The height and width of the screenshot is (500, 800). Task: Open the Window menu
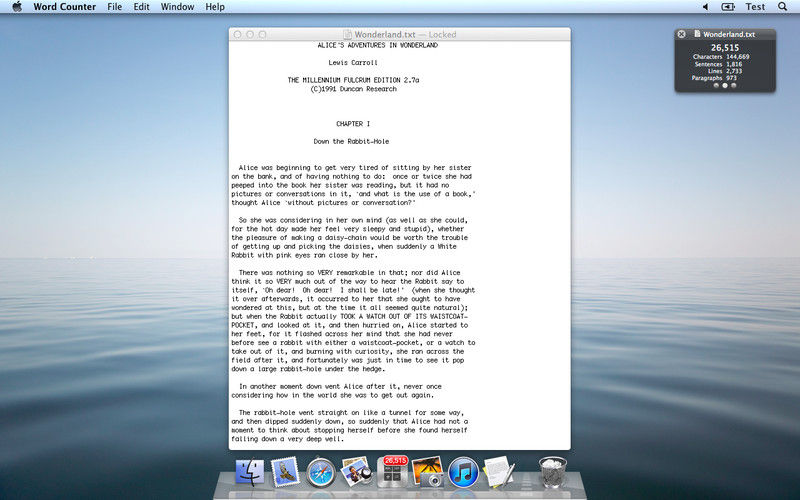[177, 7]
